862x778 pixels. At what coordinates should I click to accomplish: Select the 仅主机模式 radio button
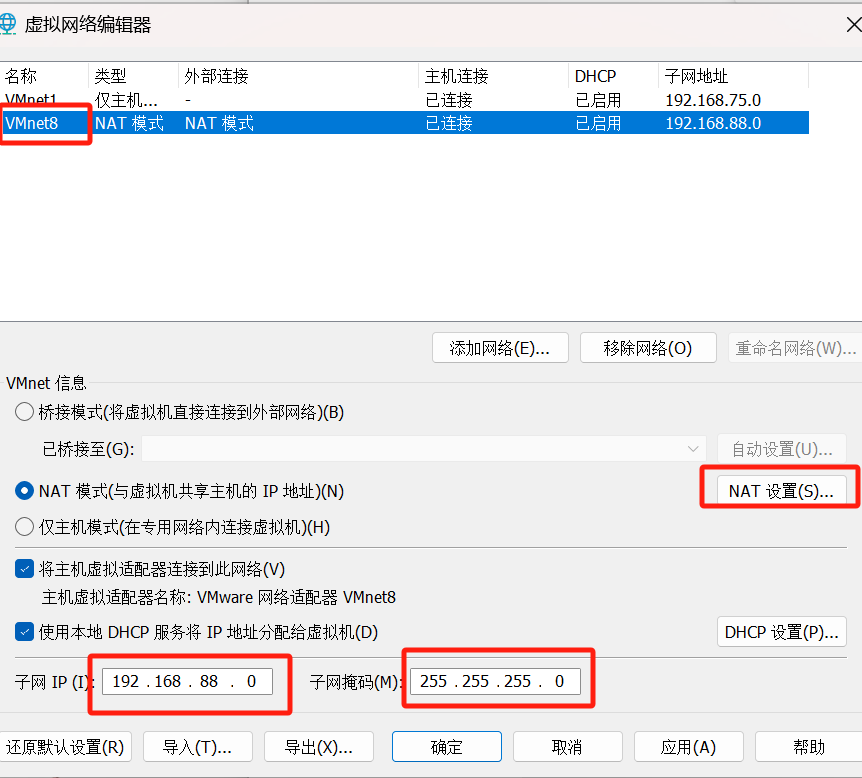click(x=24, y=527)
